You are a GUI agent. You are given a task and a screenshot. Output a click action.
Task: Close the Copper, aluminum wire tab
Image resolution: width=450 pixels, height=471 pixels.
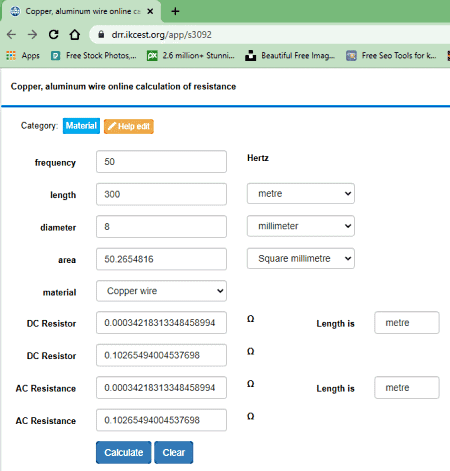(x=150, y=11)
